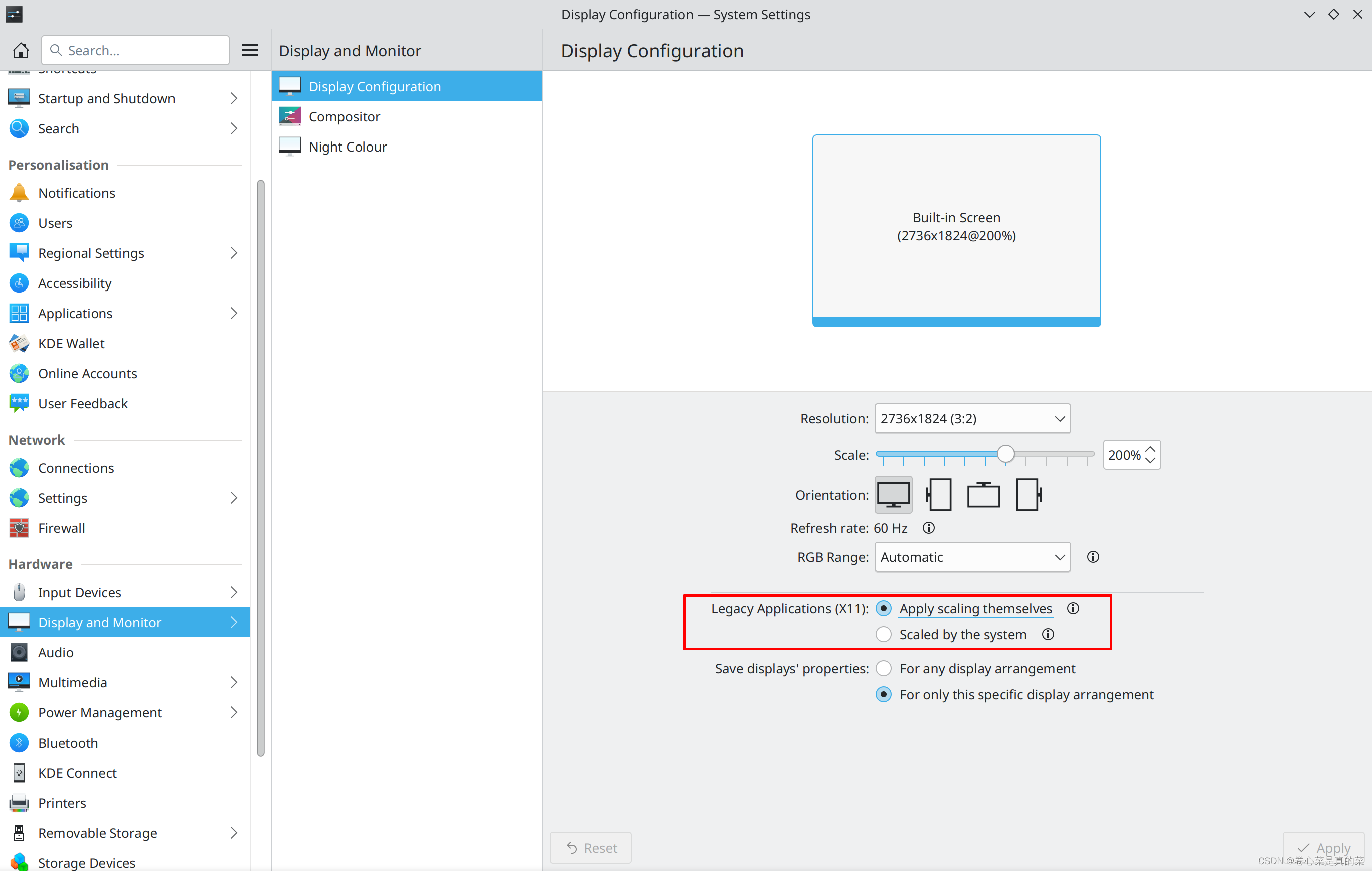The width and height of the screenshot is (1372, 871).
Task: Open User Feedback icon
Action: [x=19, y=403]
